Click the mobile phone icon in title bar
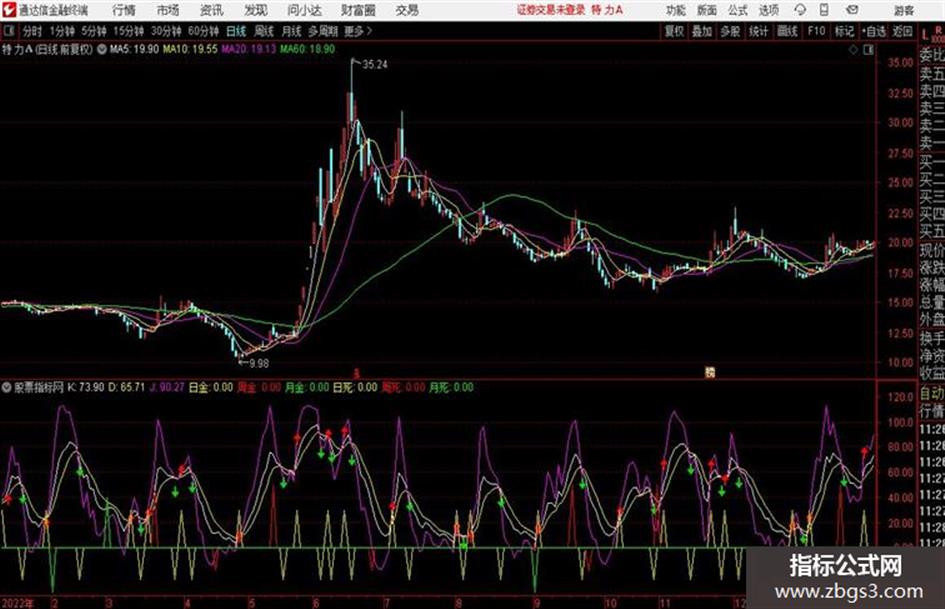Screen dimensions: 945x609 coord(824,10)
